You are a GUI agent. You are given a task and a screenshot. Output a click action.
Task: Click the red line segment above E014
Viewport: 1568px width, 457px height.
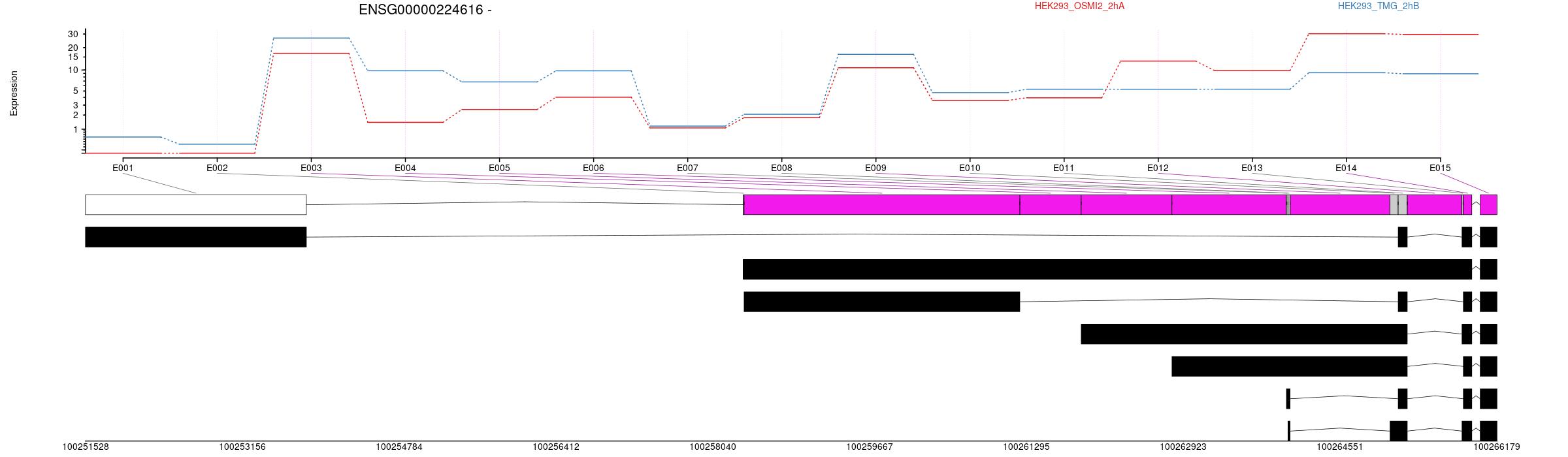1347,33
